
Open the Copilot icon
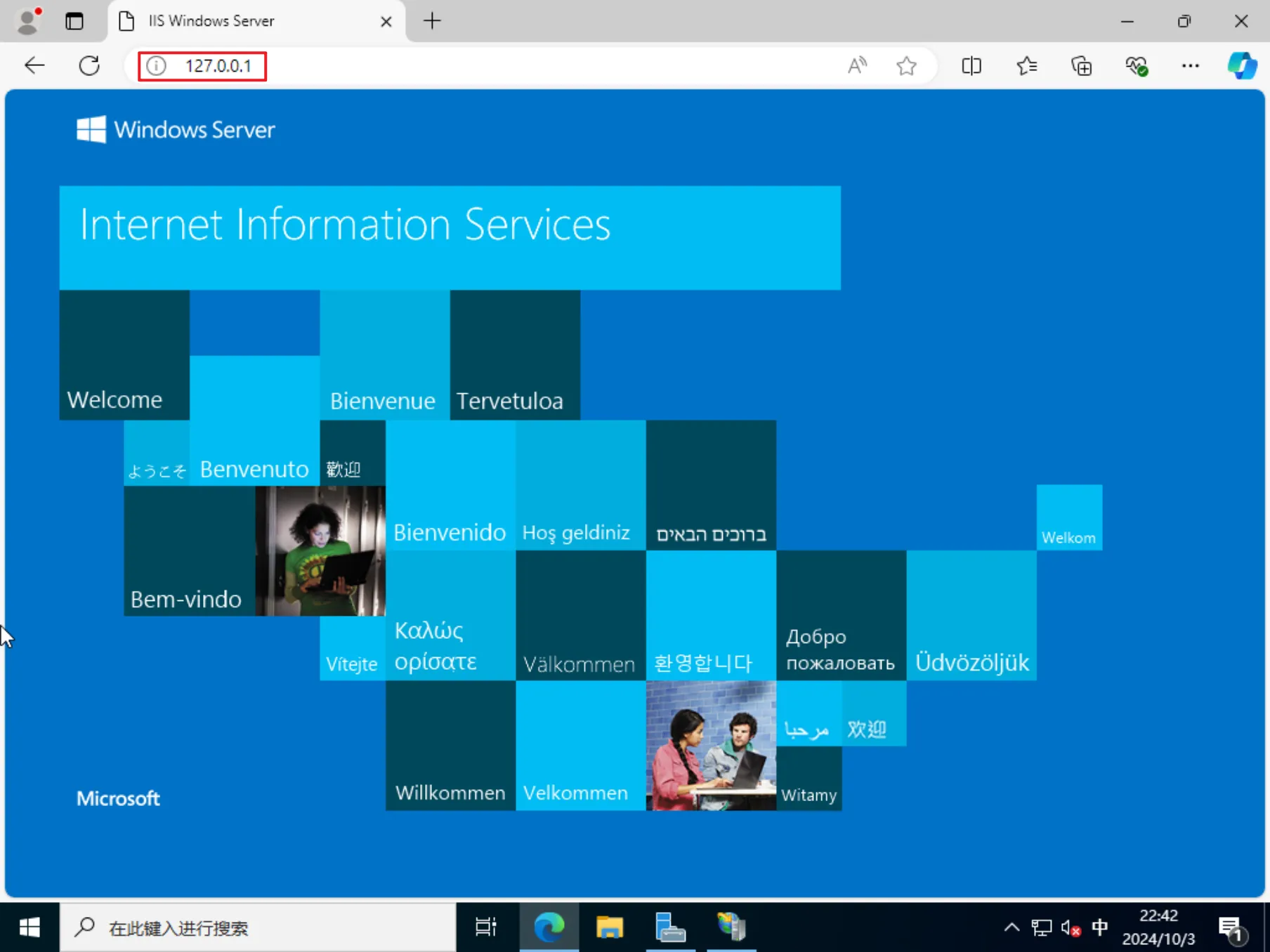[x=1242, y=66]
